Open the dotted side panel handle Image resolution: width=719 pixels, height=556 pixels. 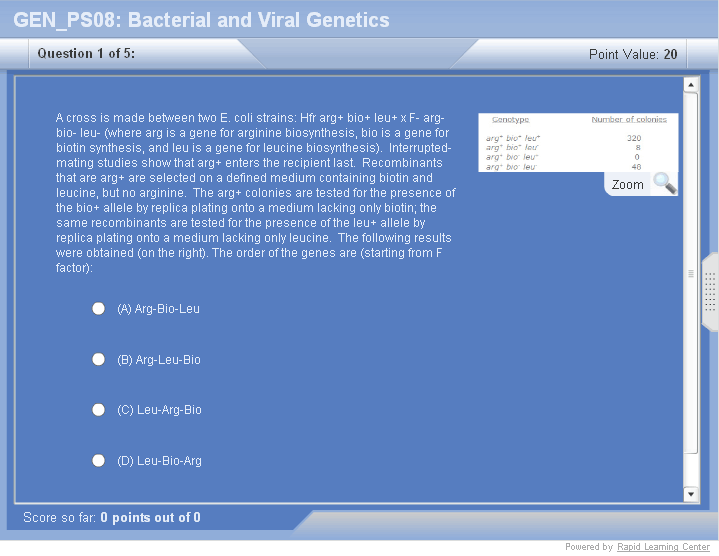710,292
